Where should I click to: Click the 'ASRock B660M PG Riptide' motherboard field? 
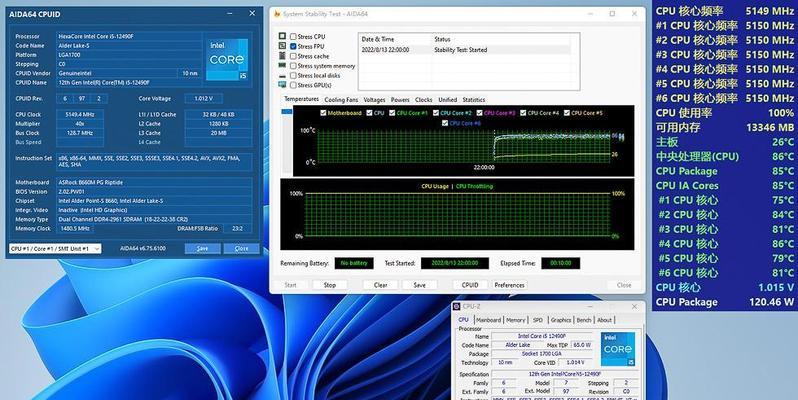(x=154, y=182)
